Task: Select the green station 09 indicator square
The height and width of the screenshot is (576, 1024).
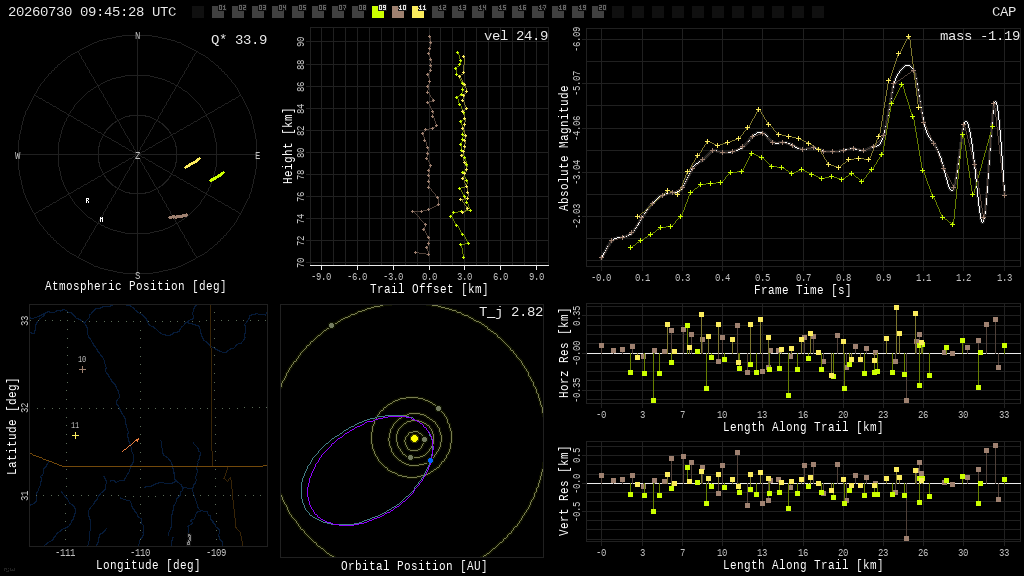Action: (x=378, y=12)
